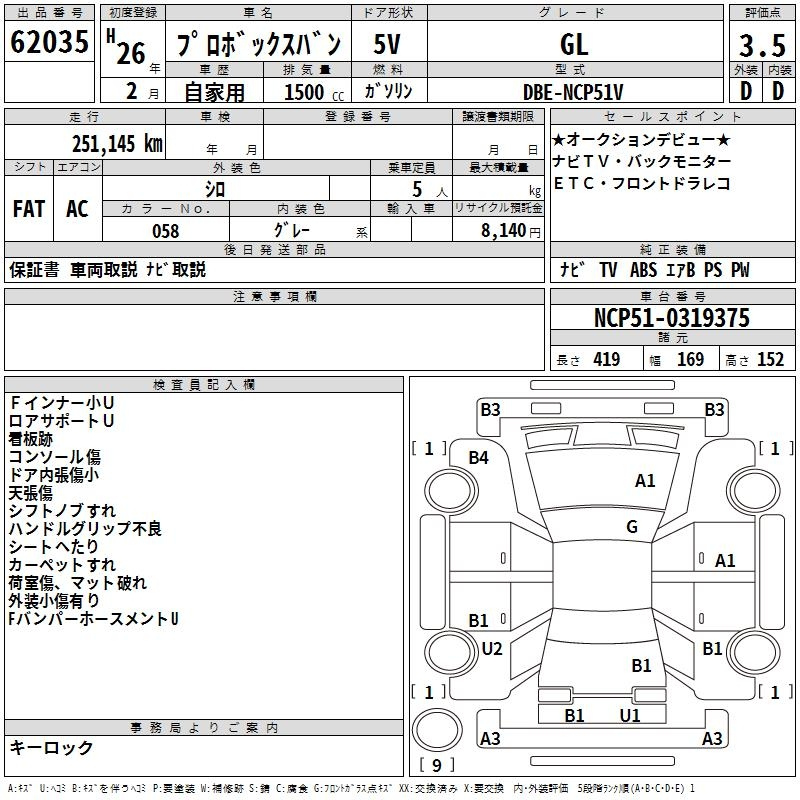Click inspector note Fバンパーホースメント U
This screenshot has width=800, height=800.
point(93,619)
